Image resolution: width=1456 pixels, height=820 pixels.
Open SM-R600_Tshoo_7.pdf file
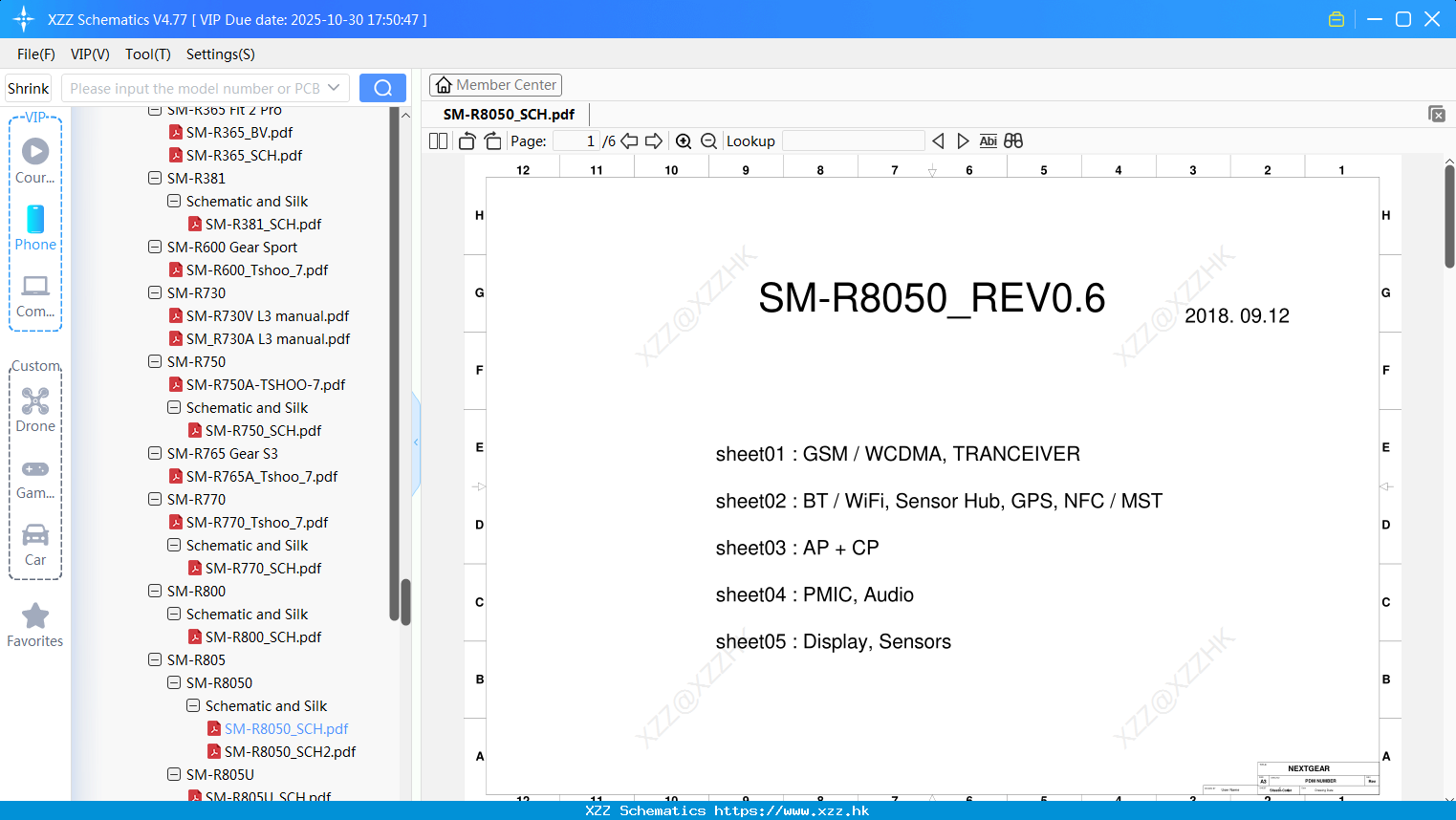point(257,270)
